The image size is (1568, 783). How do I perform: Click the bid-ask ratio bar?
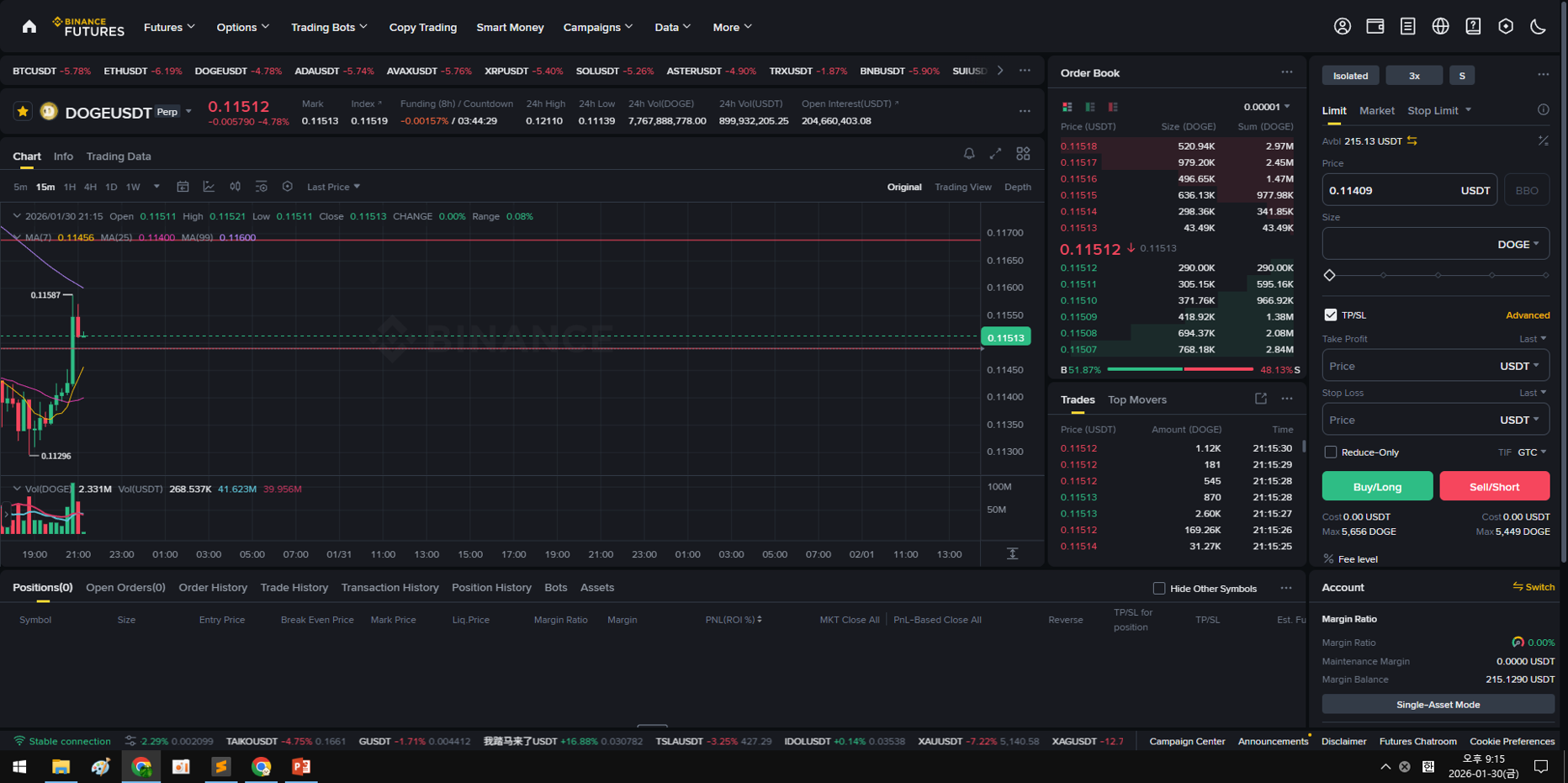tap(1180, 369)
